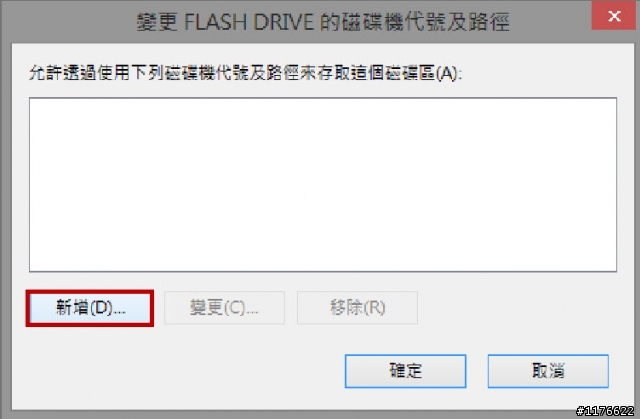Focus the drive letter and path list
The width and height of the screenshot is (640, 419).
tap(323, 184)
